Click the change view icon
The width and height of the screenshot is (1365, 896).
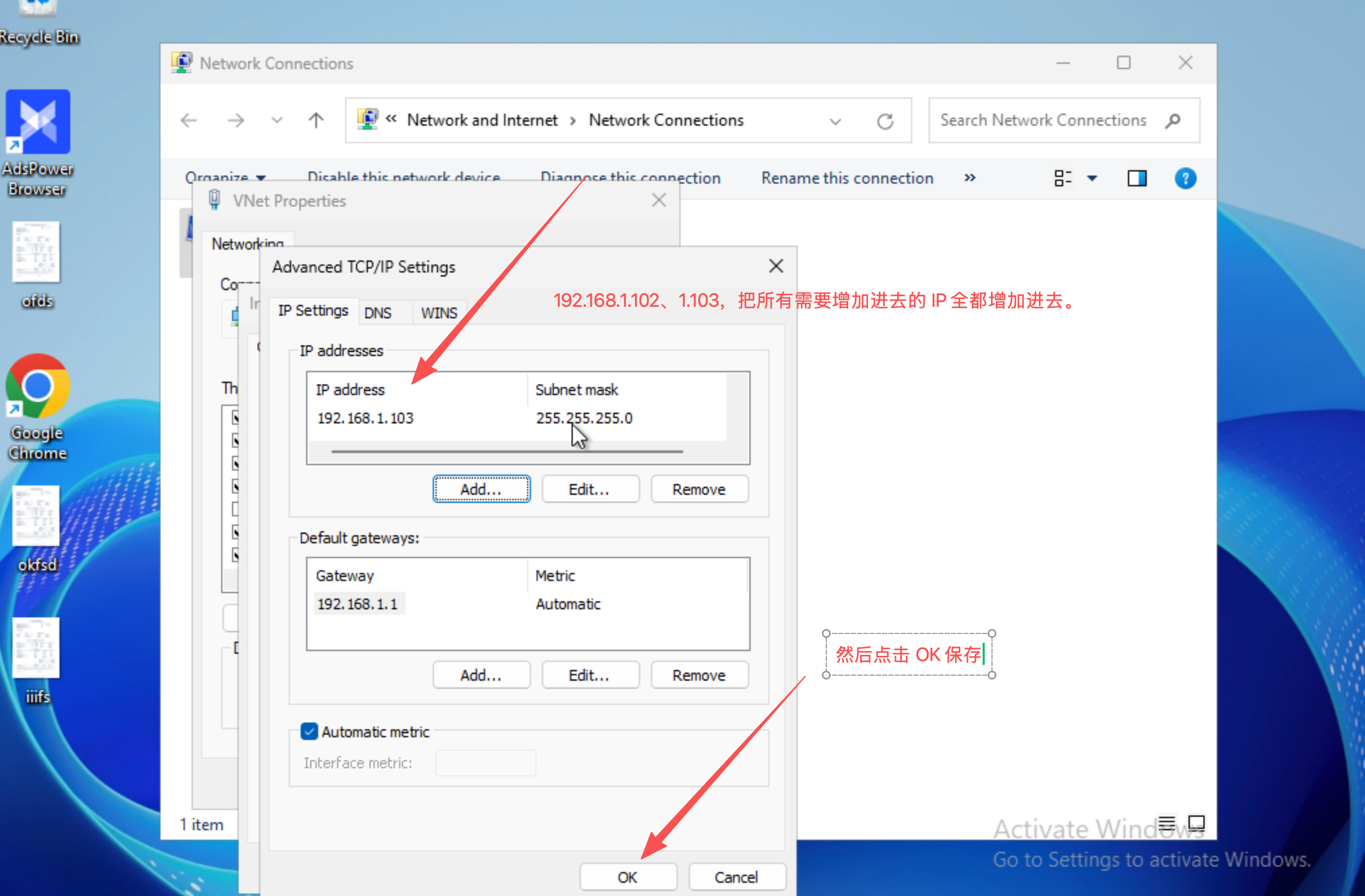pos(1062,178)
